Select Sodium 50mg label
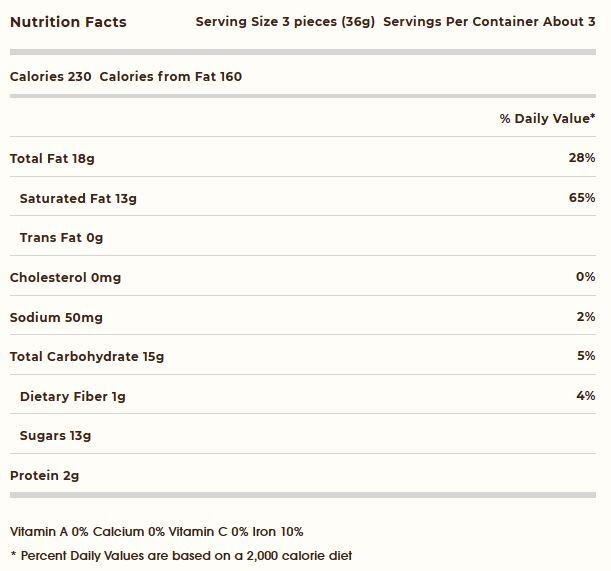 pos(57,318)
